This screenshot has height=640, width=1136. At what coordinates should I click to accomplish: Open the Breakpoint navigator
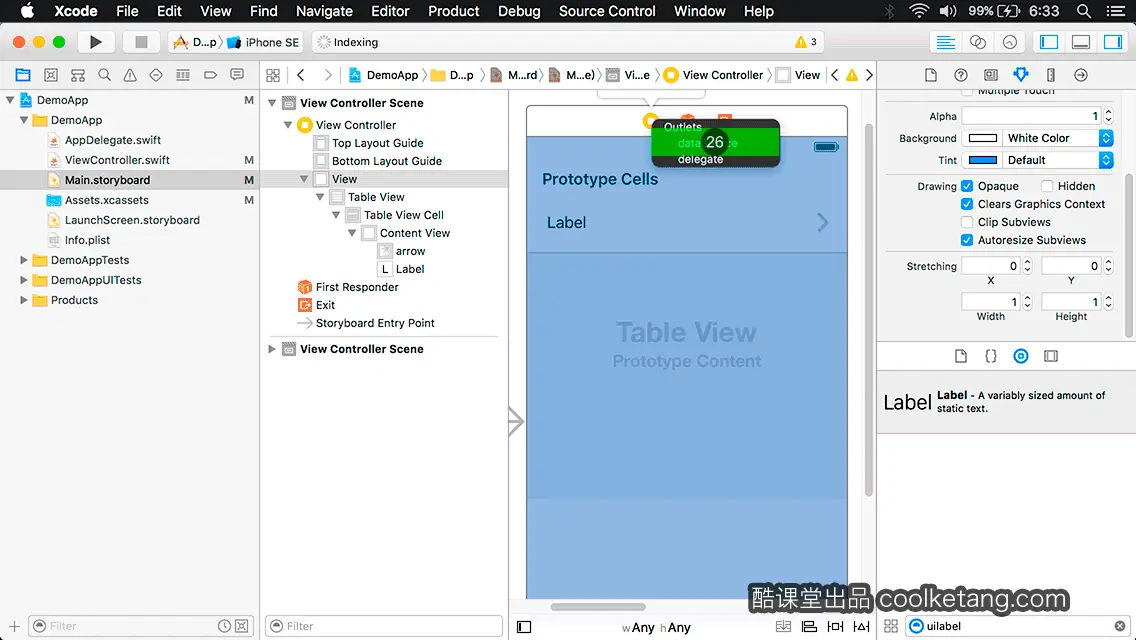tap(210, 75)
